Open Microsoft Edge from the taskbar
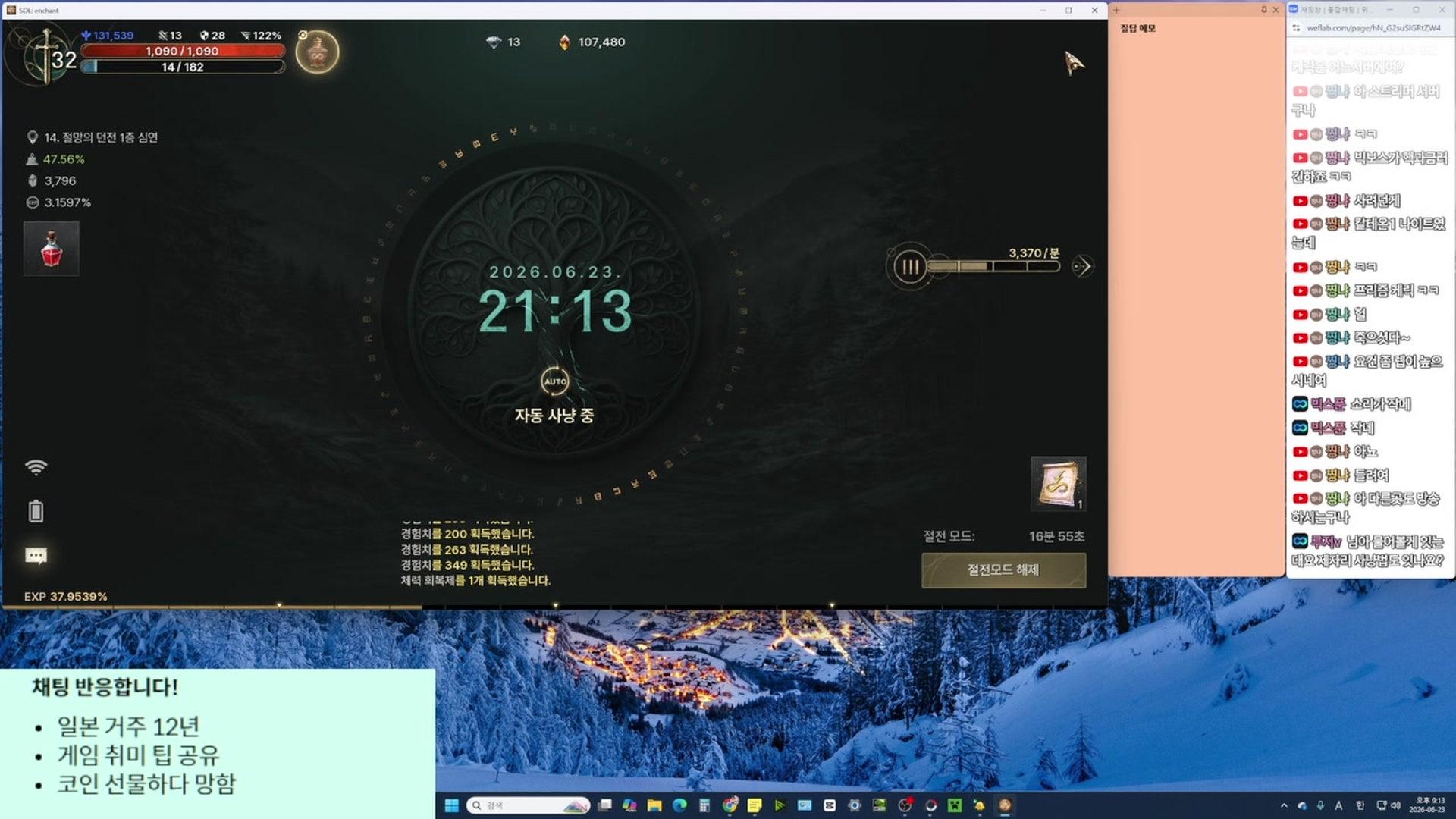The width and height of the screenshot is (1456, 819). (679, 805)
